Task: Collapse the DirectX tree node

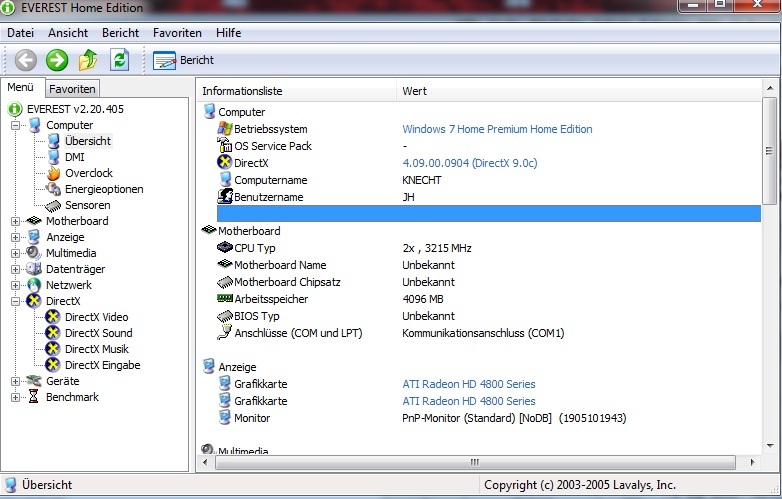Action: click(x=16, y=301)
